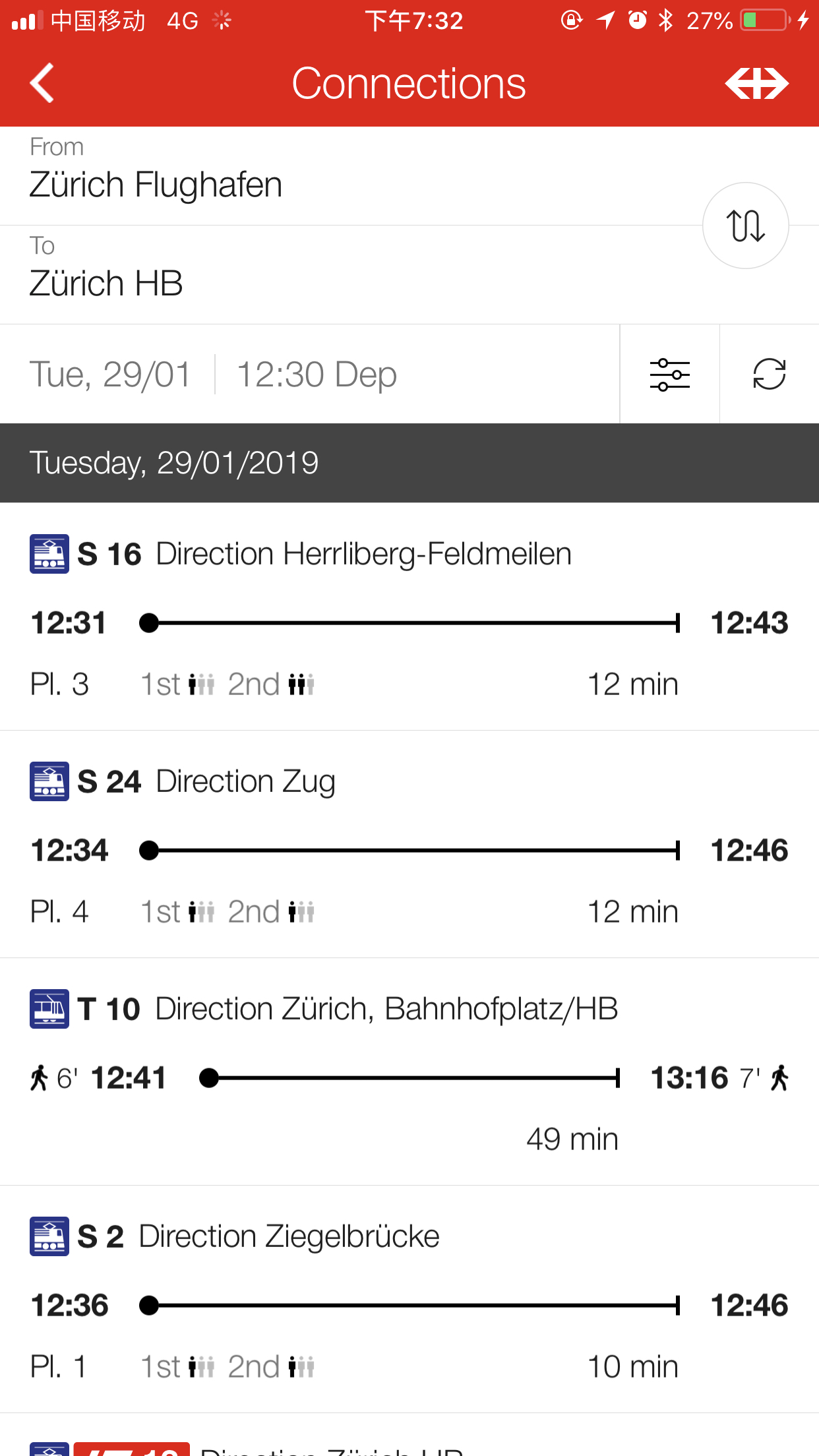Tap the S 16 train icon
The height and width of the screenshot is (1456, 819).
(x=49, y=554)
